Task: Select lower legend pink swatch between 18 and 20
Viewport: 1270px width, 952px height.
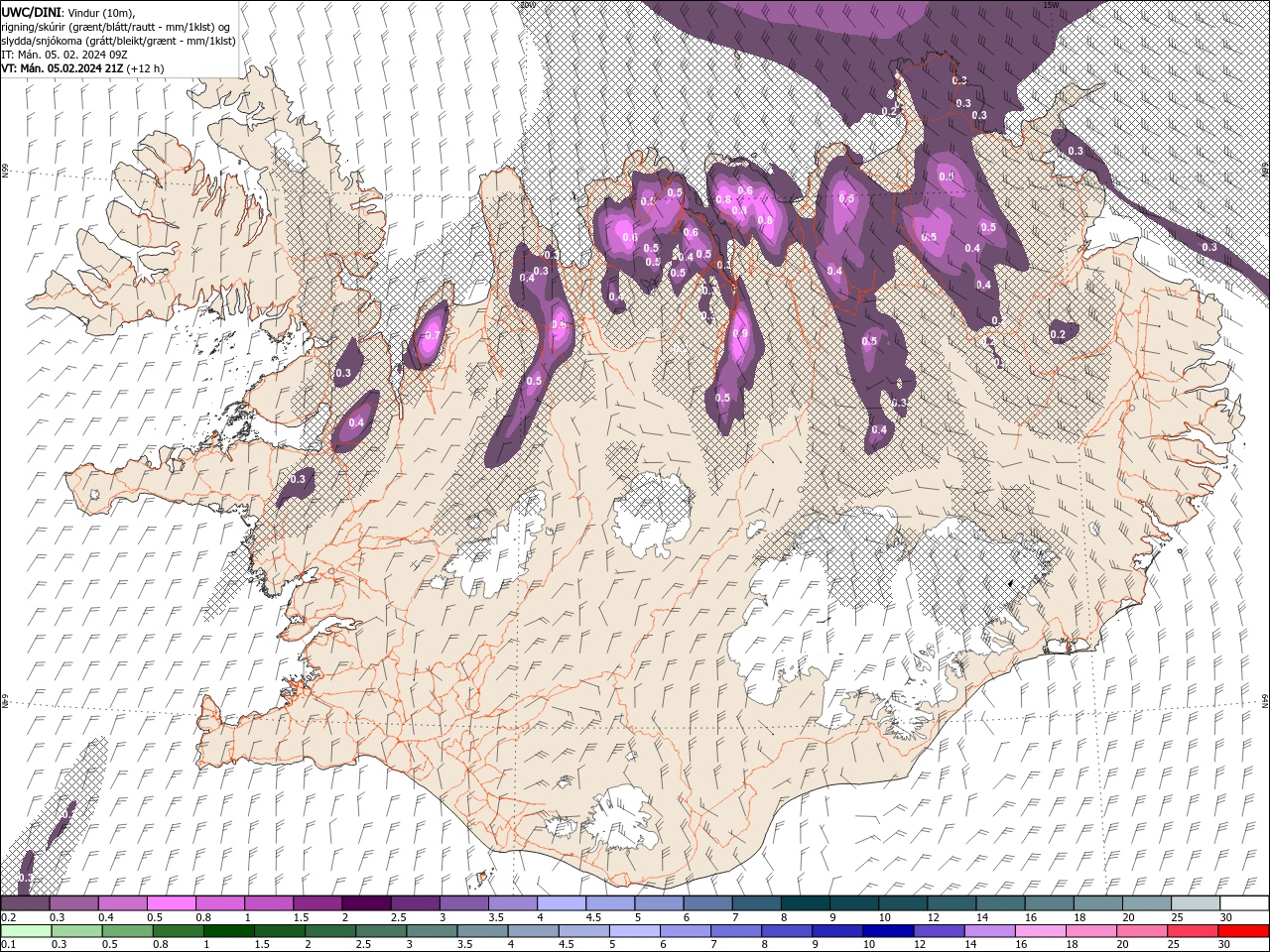Action: point(1089,931)
